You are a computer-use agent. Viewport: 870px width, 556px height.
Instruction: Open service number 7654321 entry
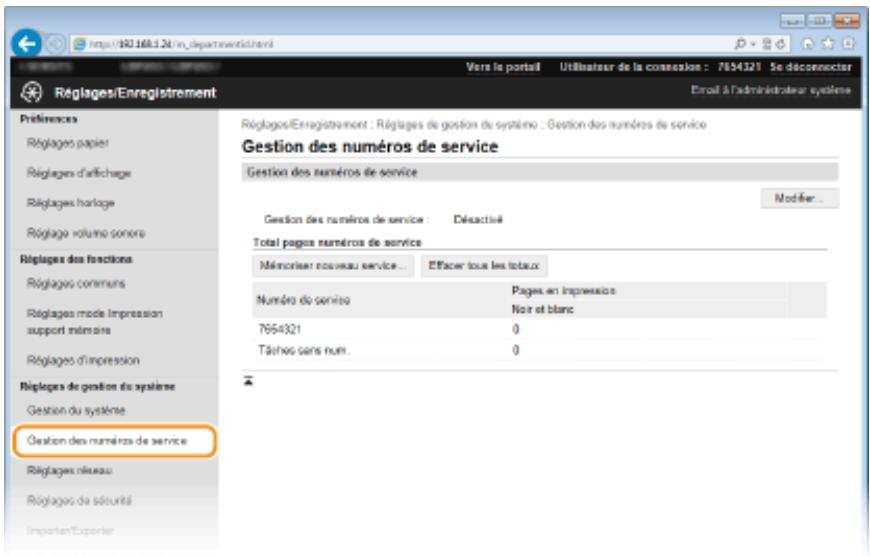(280, 329)
